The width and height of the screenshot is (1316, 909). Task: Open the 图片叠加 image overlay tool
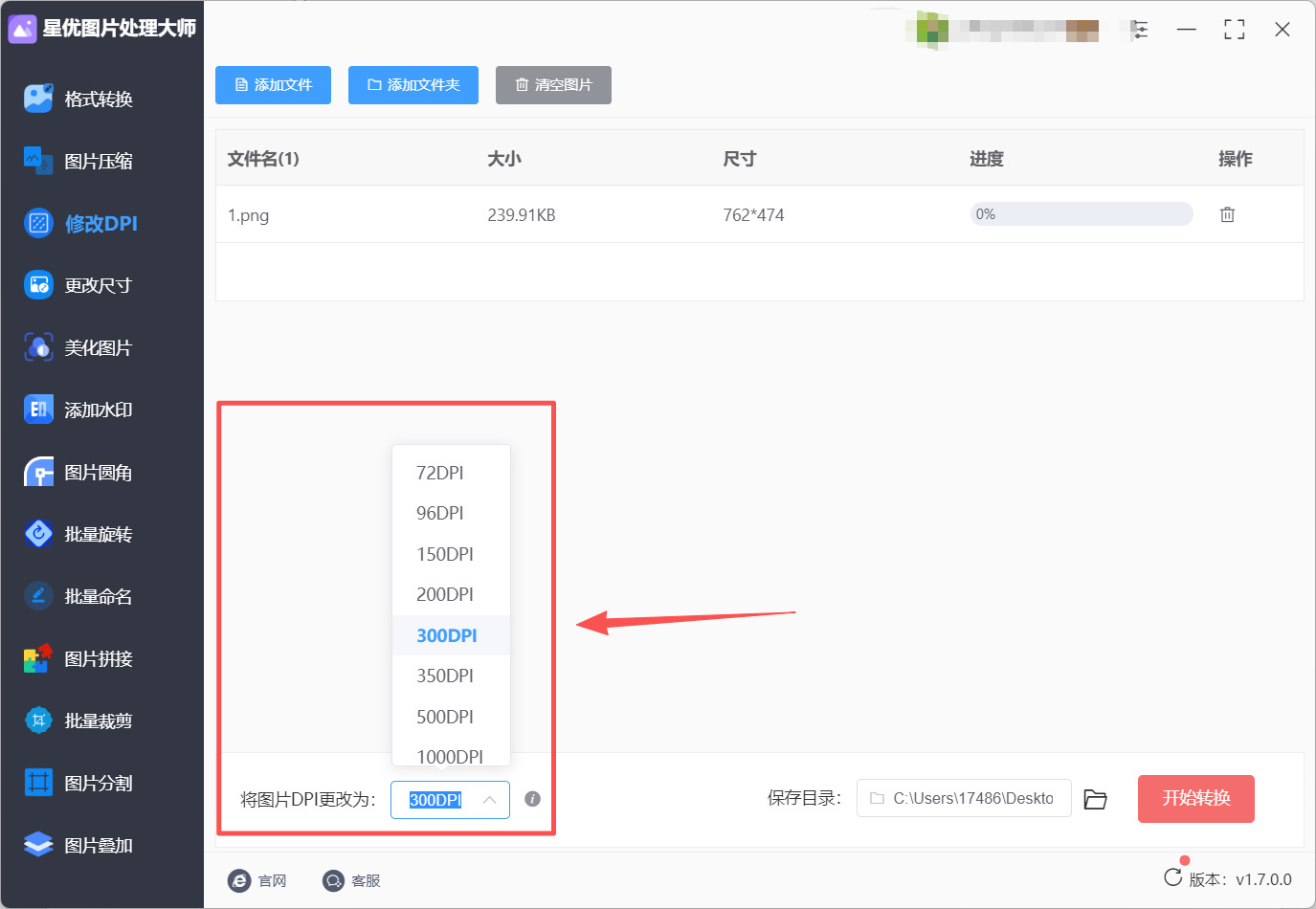78,845
